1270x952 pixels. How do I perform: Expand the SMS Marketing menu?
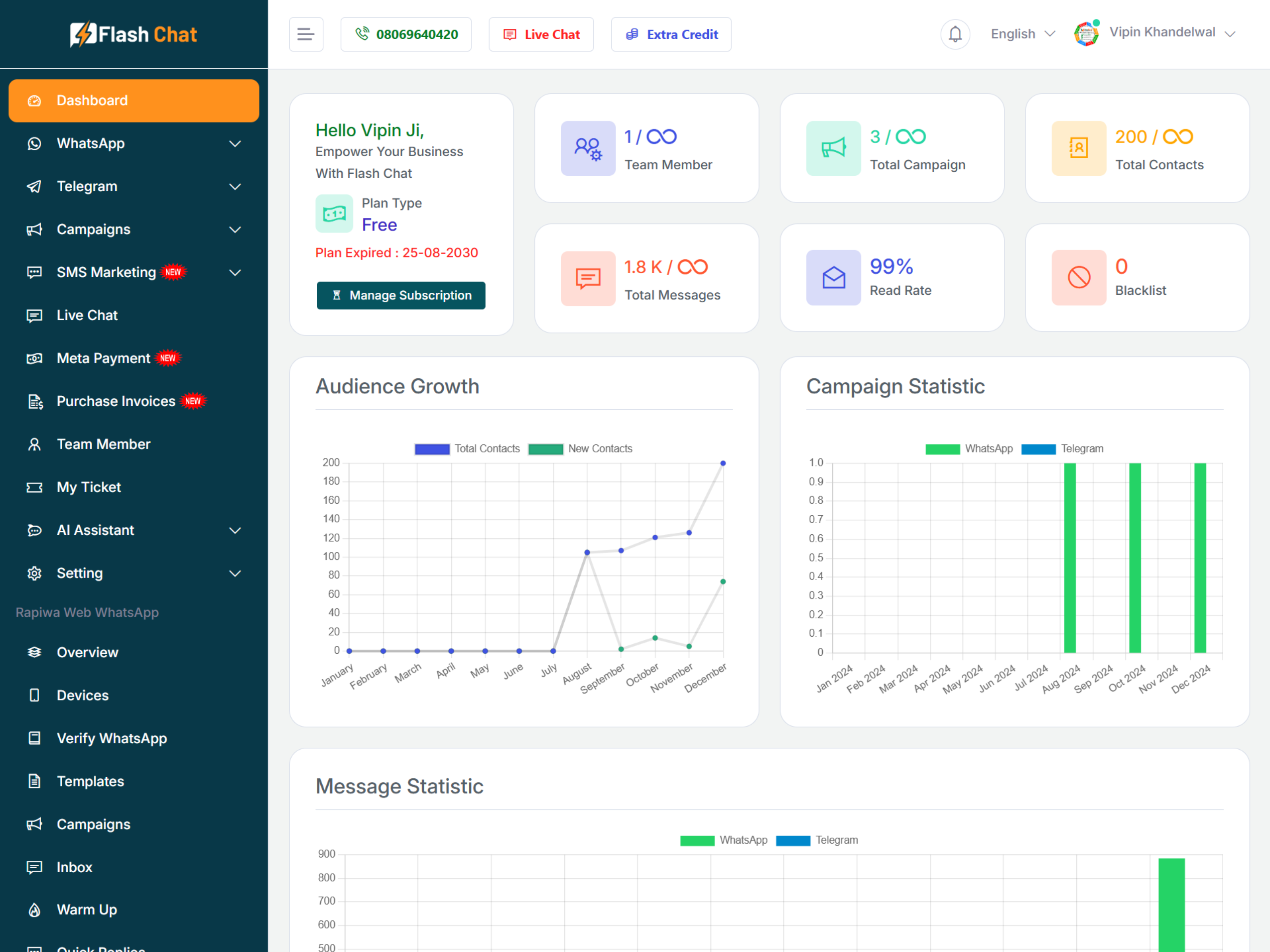pyautogui.click(x=235, y=272)
